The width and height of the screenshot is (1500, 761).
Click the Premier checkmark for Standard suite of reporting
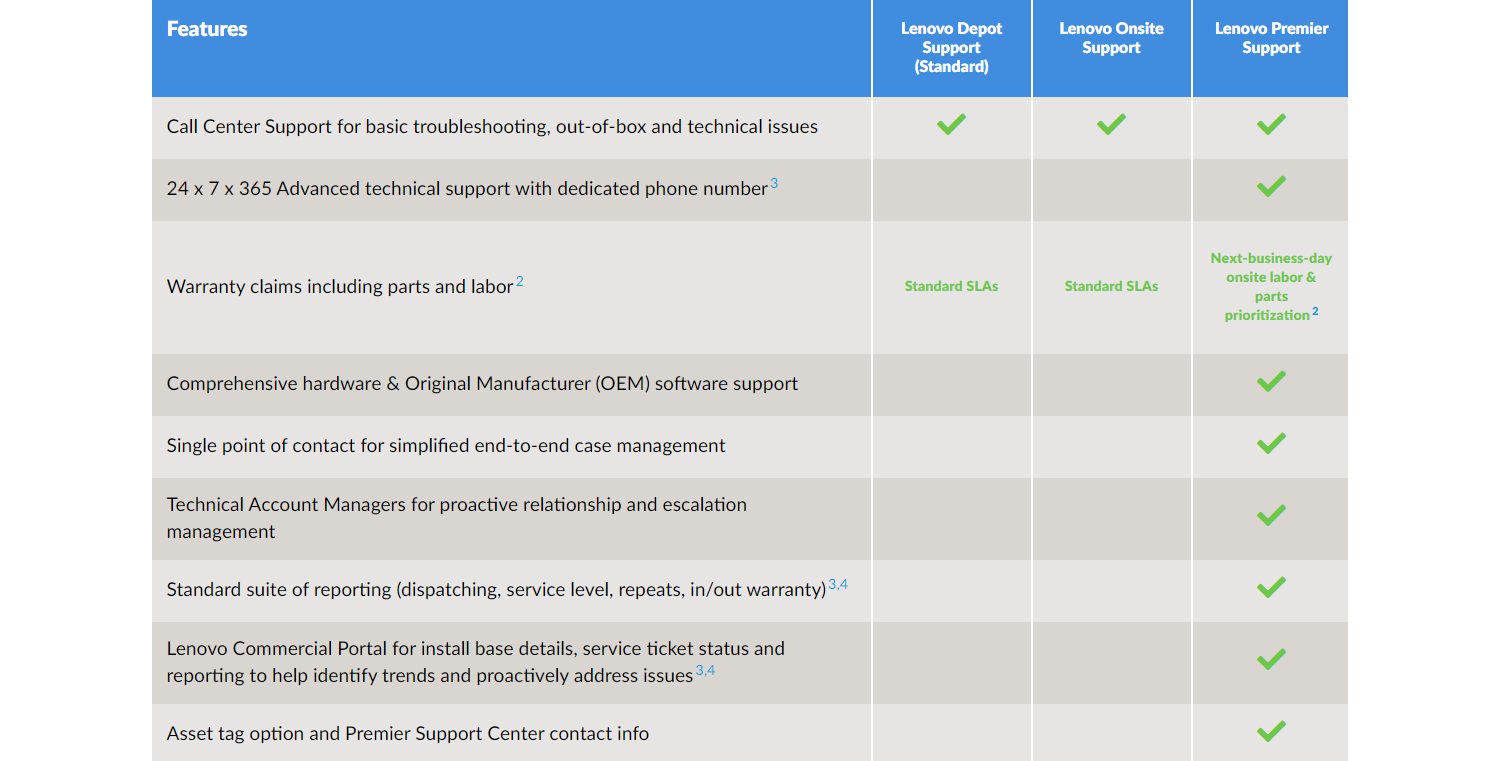coord(1271,588)
